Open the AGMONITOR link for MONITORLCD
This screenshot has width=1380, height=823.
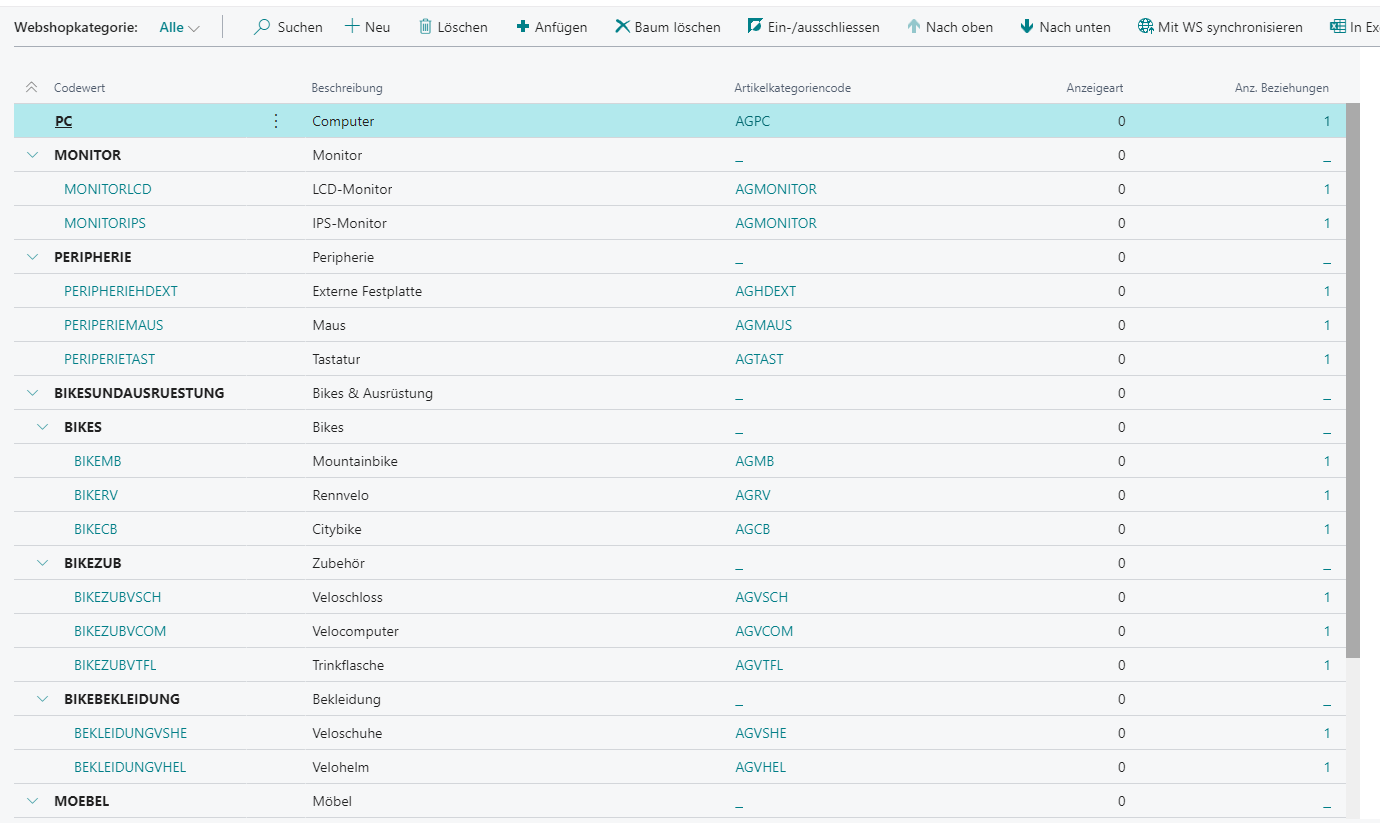pyautogui.click(x=776, y=189)
